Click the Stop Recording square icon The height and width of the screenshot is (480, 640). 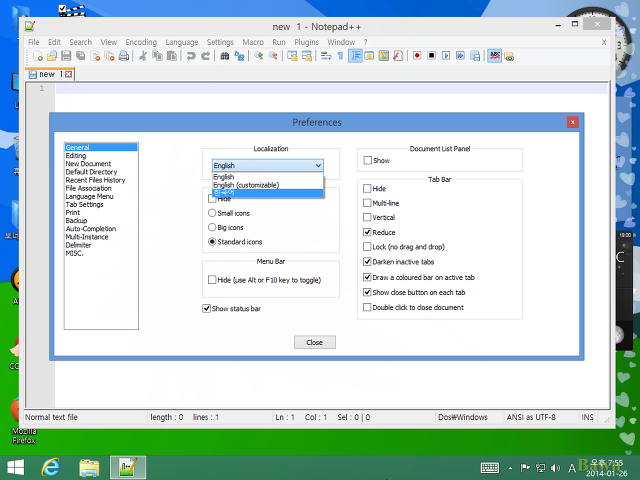[431, 56]
